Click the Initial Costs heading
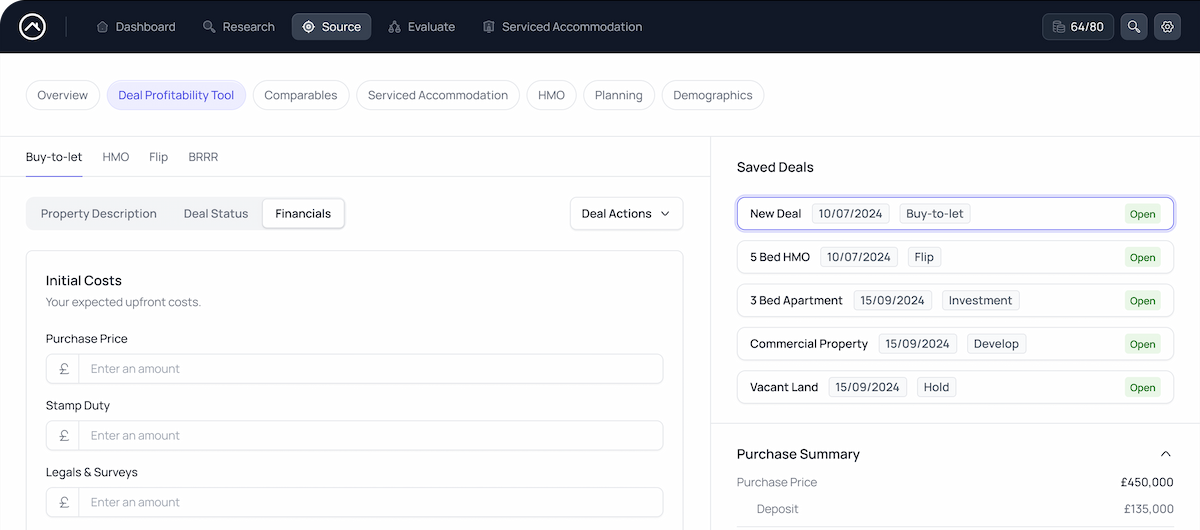The width and height of the screenshot is (1200, 530). 84,281
